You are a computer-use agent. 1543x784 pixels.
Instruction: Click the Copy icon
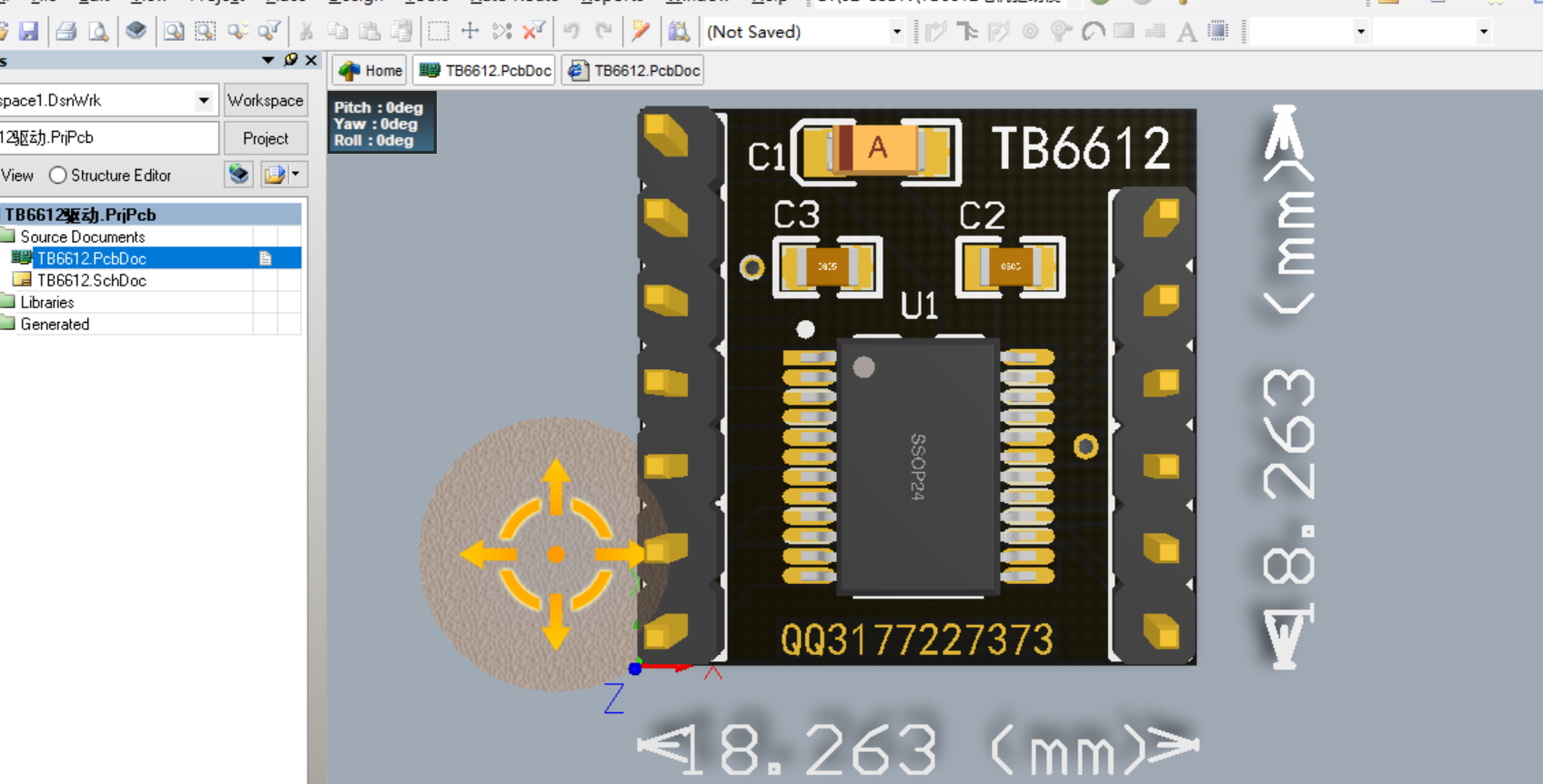coord(338,32)
